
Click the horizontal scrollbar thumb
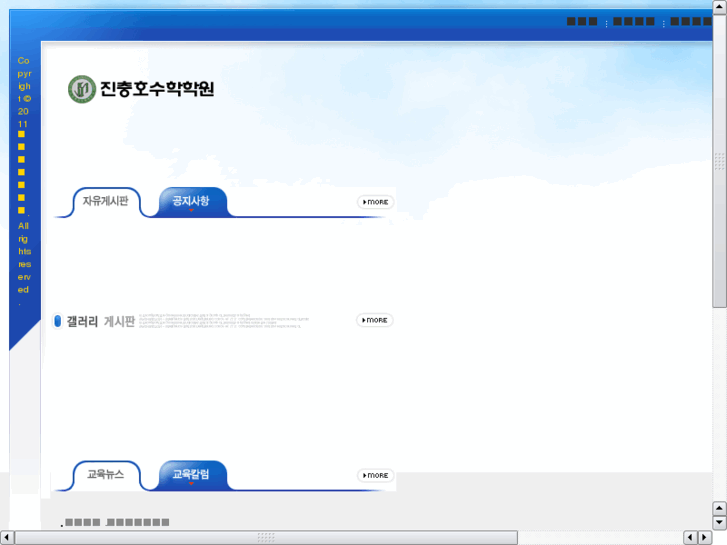pos(266,537)
